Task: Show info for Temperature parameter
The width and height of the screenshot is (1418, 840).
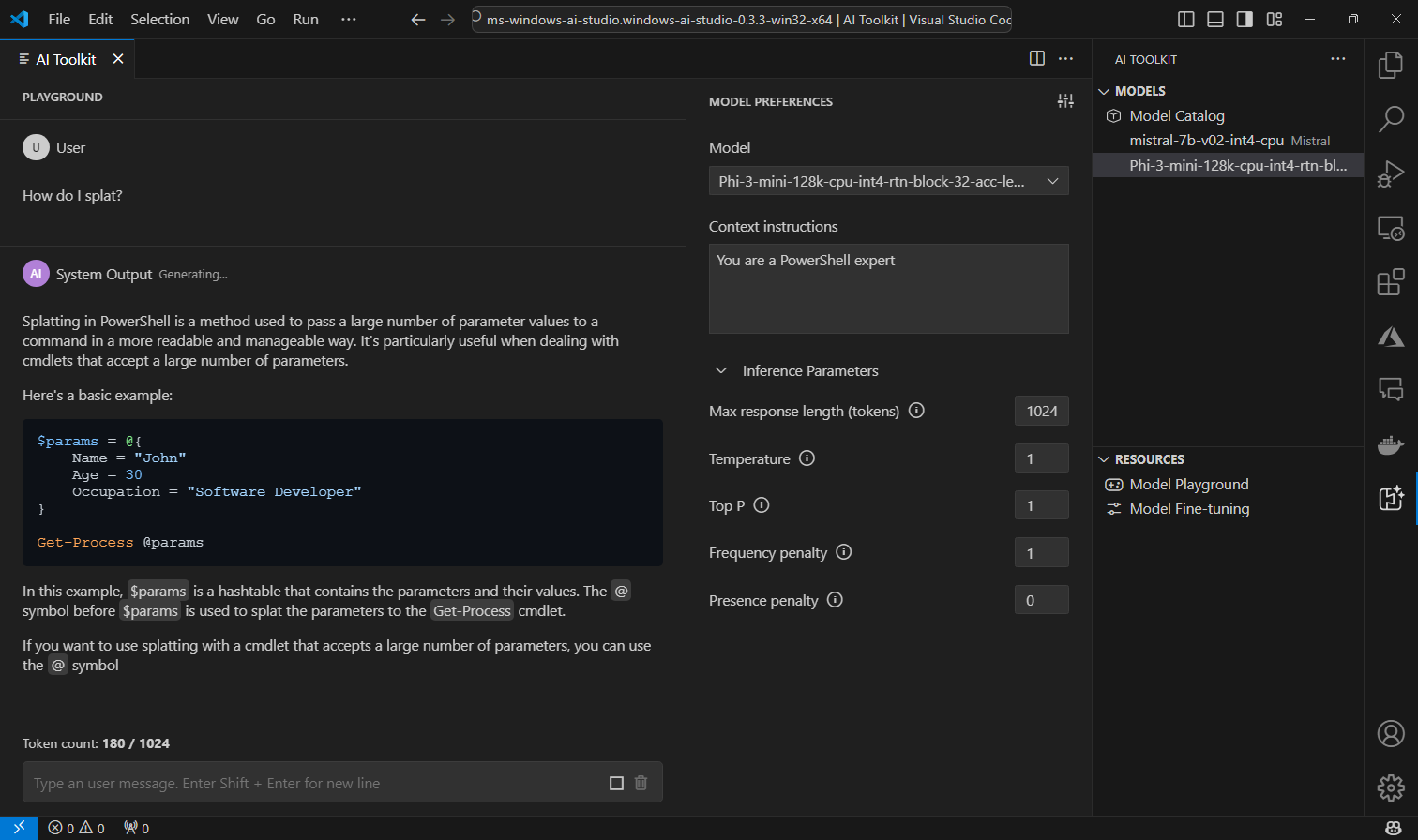Action: coord(807,458)
